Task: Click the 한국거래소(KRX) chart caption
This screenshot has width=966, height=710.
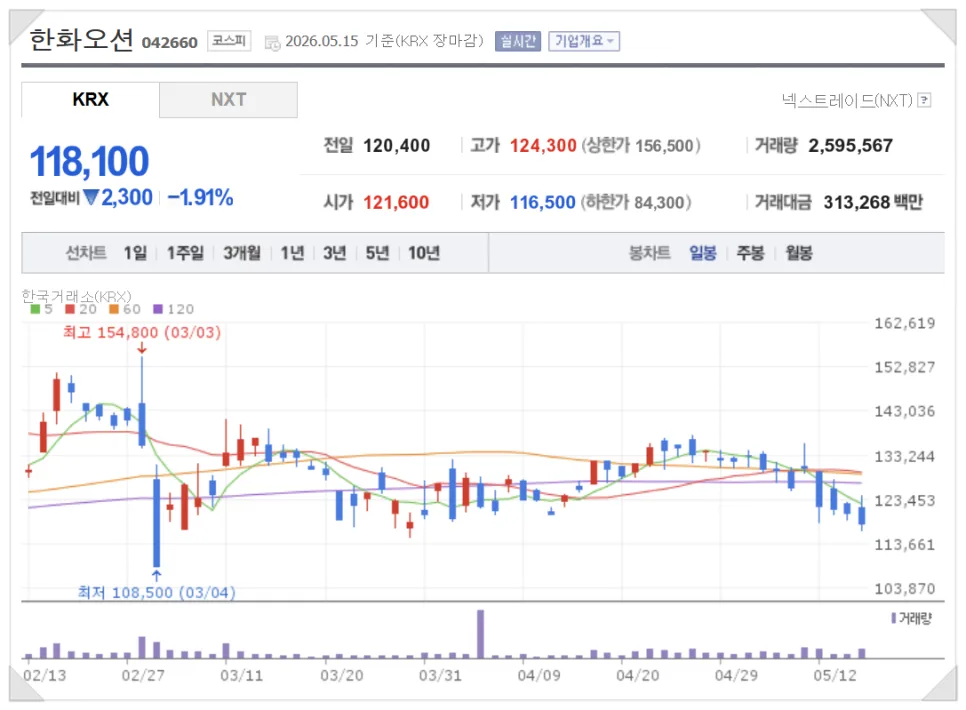Action: pos(76,296)
